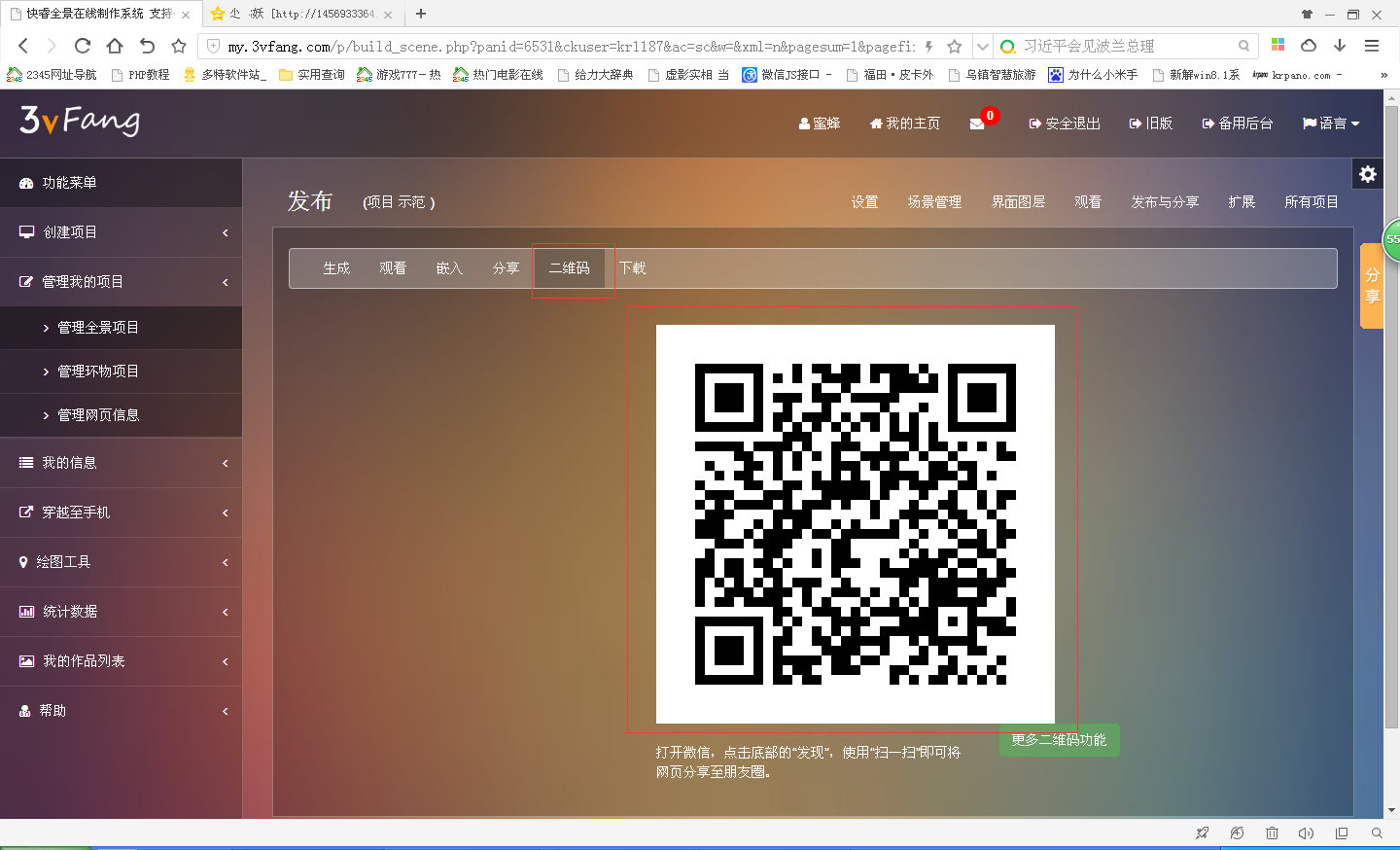Screen dimensions: 1400x850
Task: Open the colorful apps grid icon
Action: [1277, 46]
